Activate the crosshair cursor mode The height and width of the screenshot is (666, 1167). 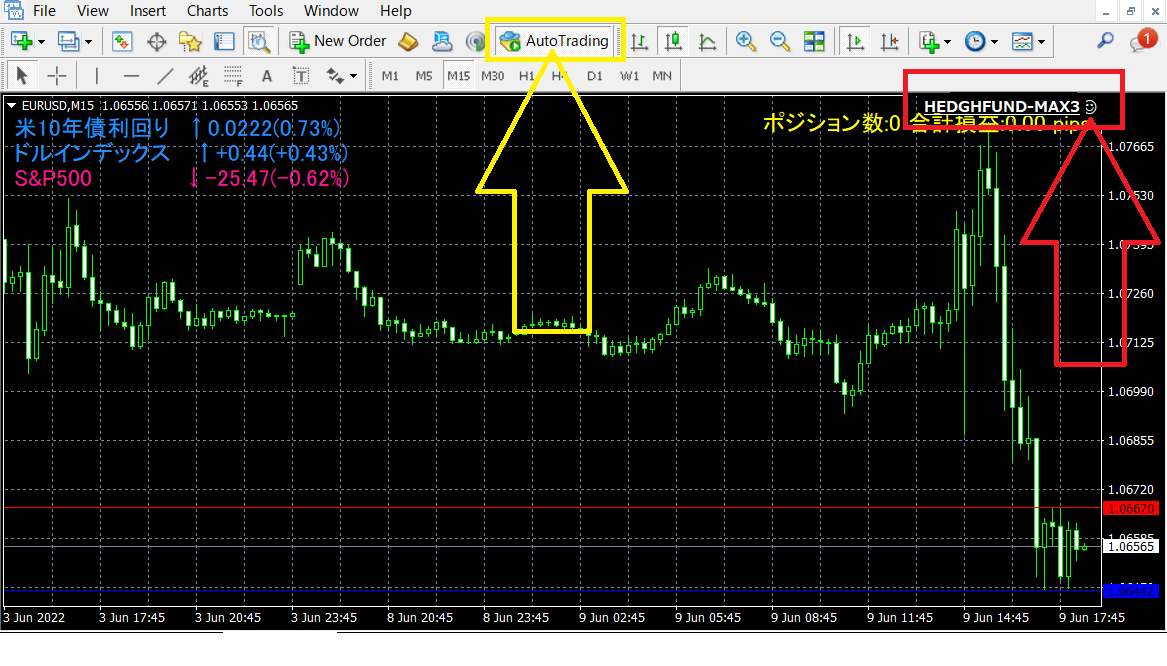point(57,76)
